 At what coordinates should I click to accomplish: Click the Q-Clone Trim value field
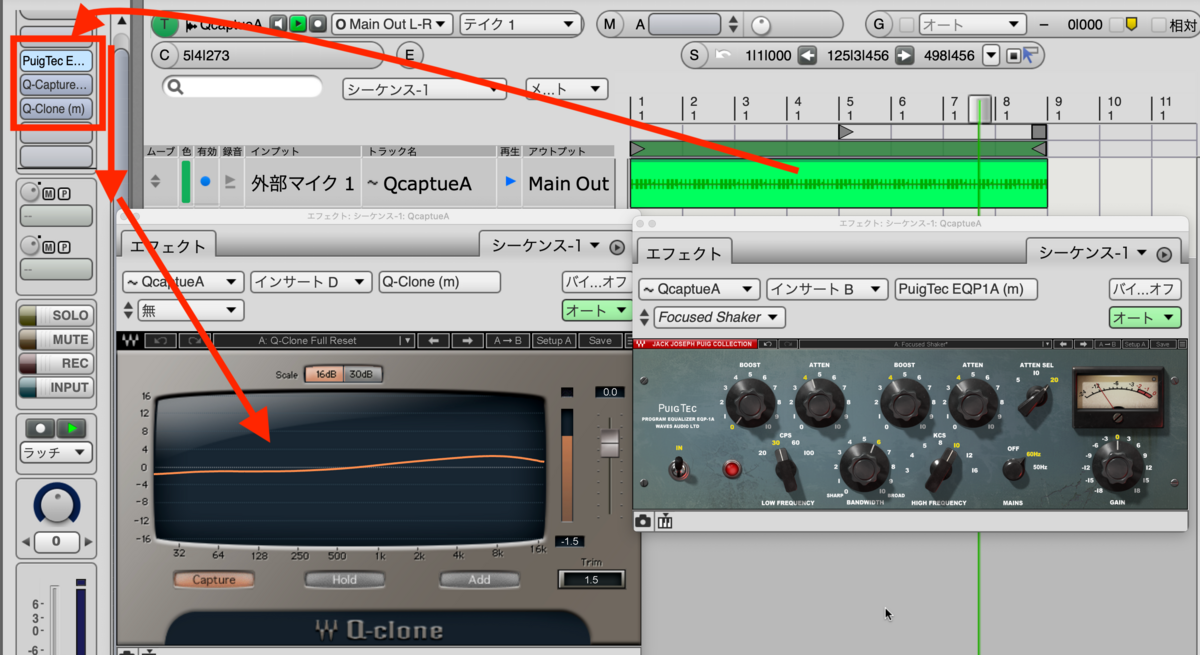[591, 580]
